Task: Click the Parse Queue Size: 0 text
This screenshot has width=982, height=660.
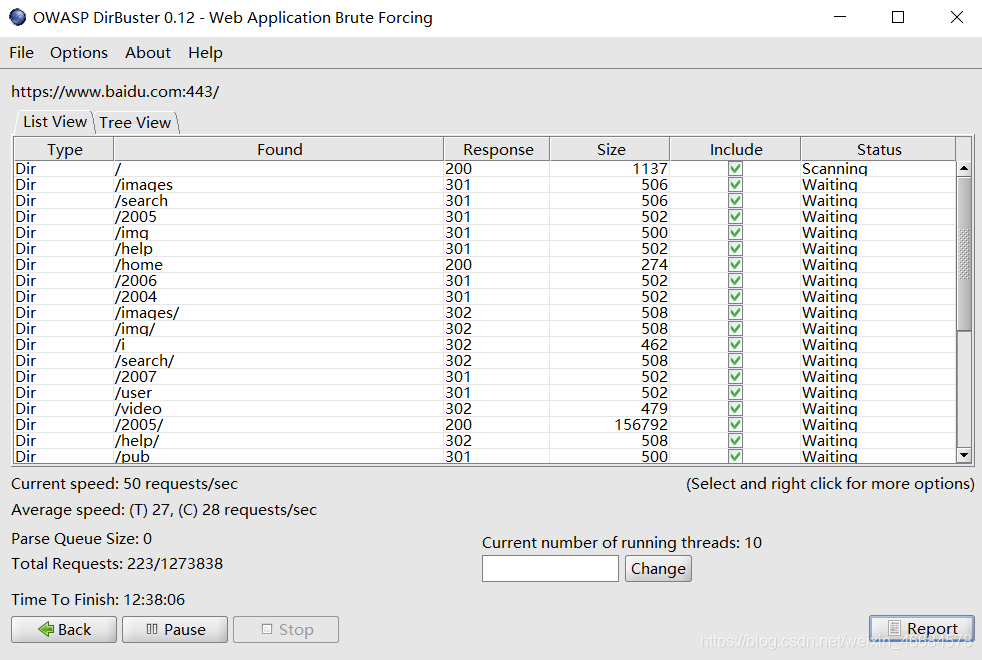Action: pos(81,539)
